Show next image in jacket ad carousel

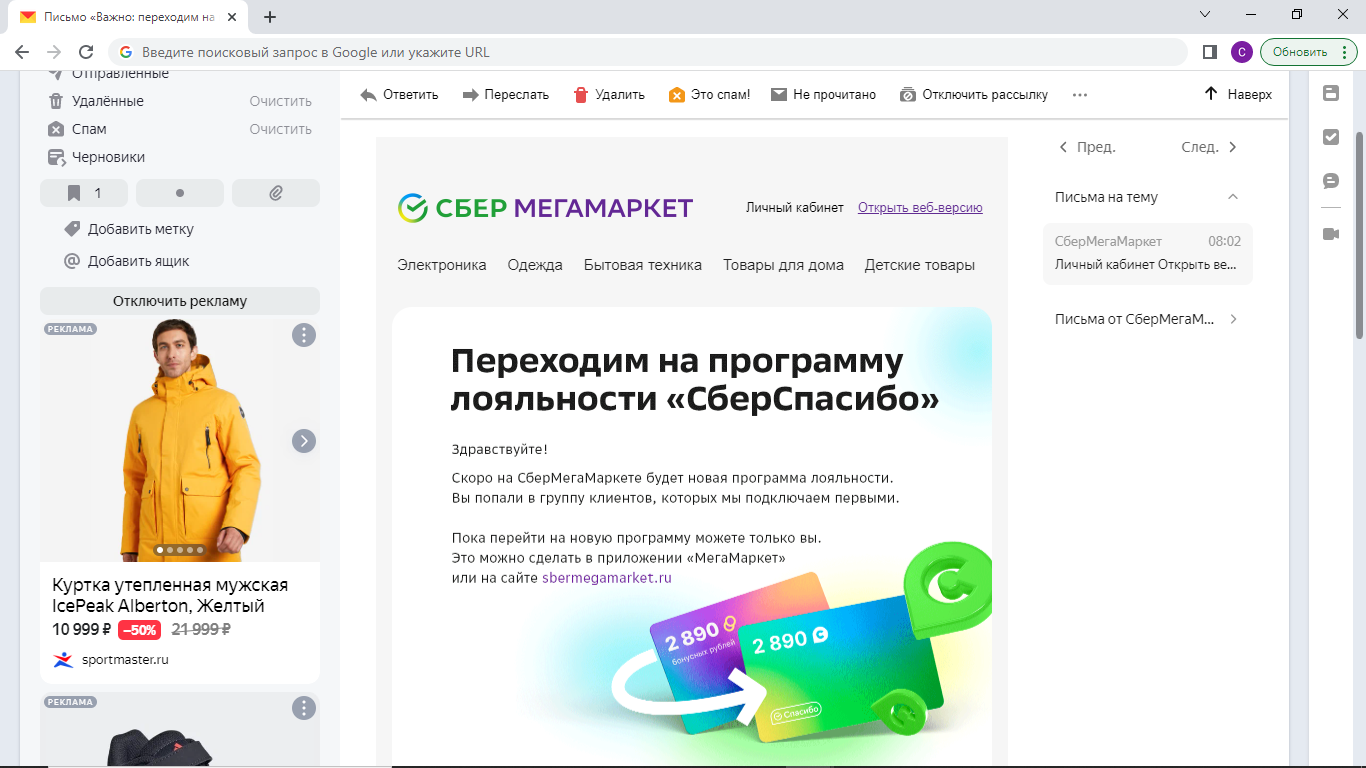point(304,441)
